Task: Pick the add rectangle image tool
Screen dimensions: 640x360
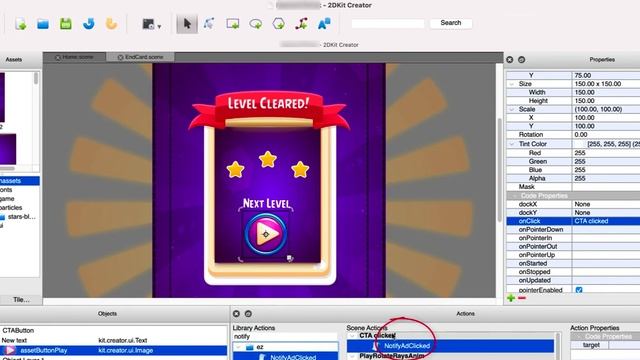Action: [x=233, y=24]
